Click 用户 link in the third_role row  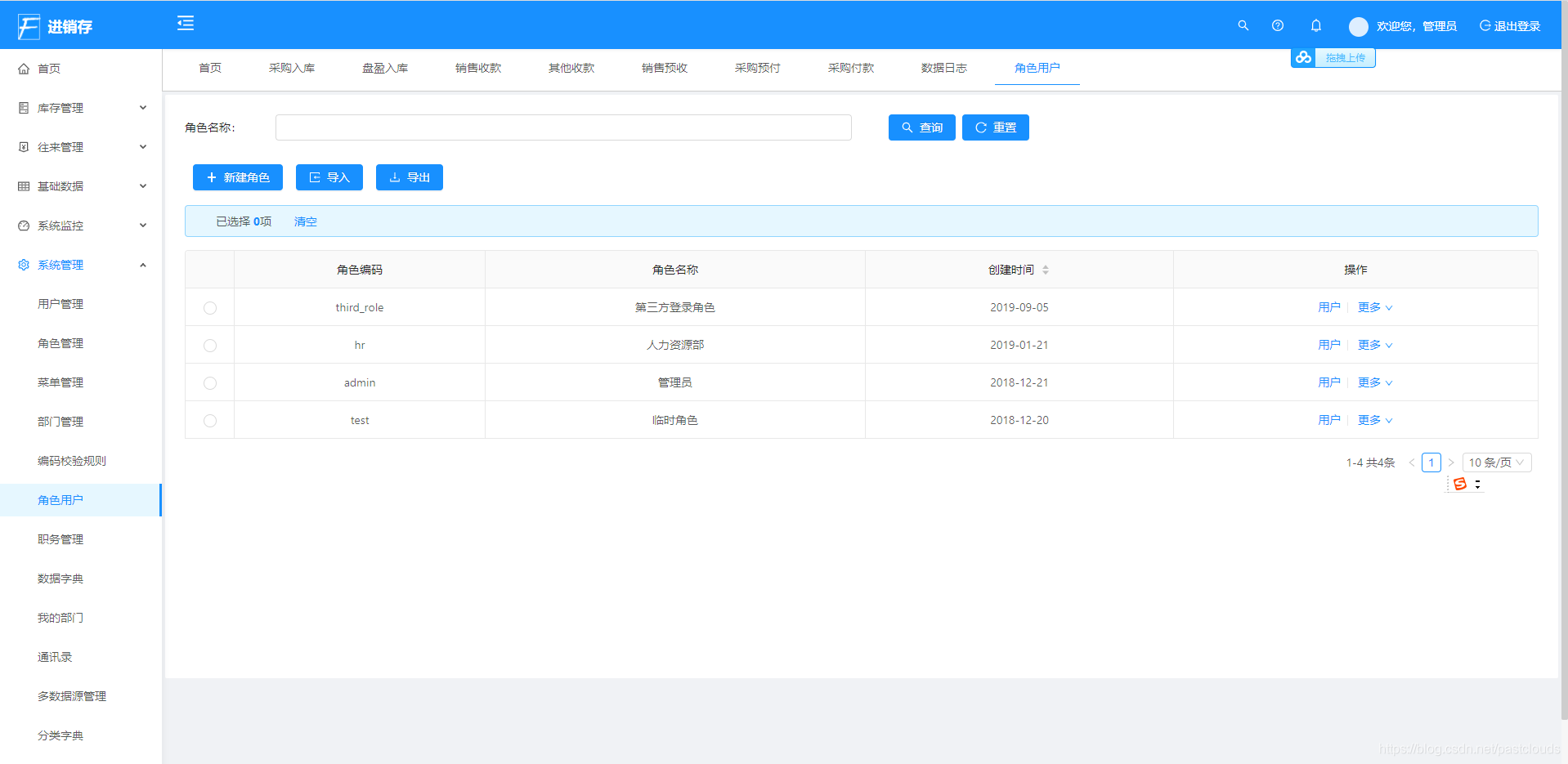coord(1329,307)
